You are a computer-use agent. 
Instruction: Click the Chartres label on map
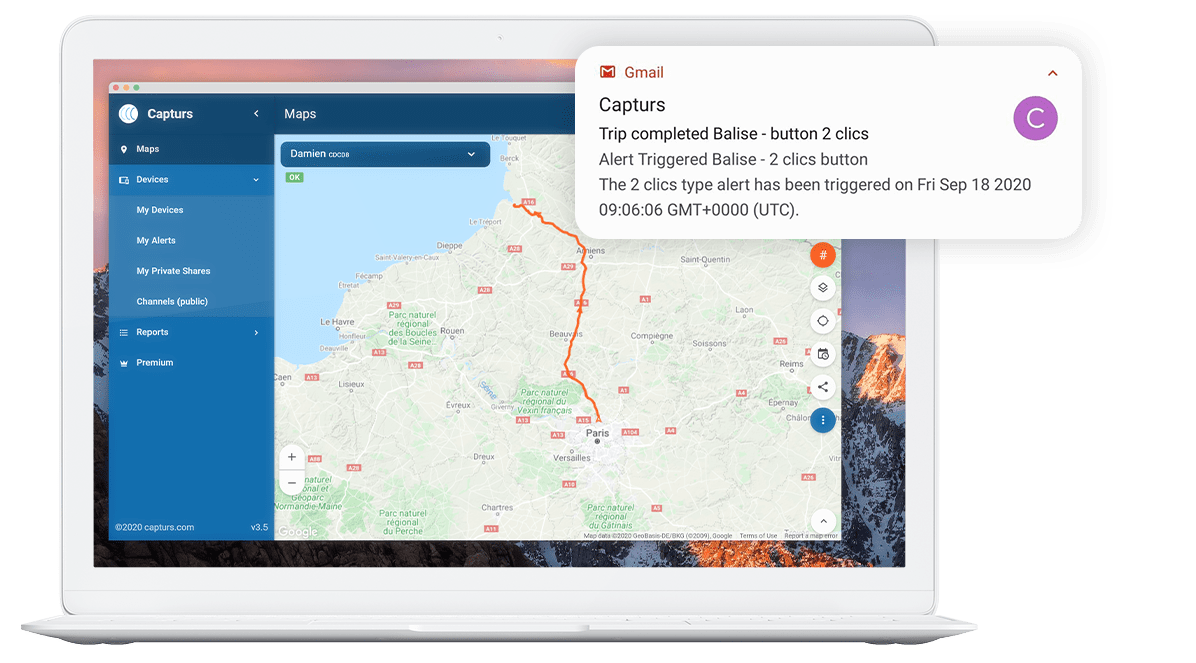(x=497, y=507)
